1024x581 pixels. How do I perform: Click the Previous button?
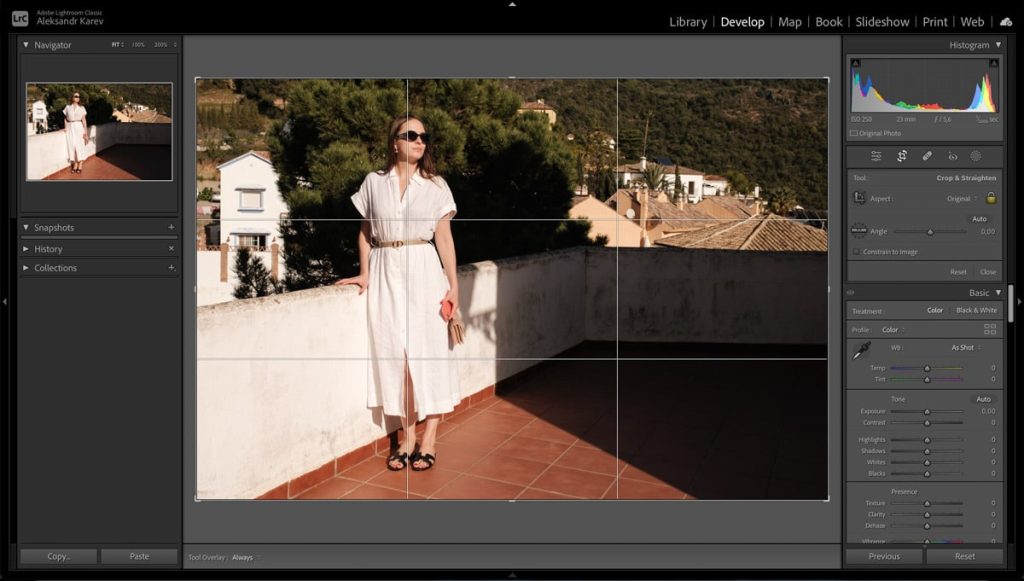click(x=884, y=556)
